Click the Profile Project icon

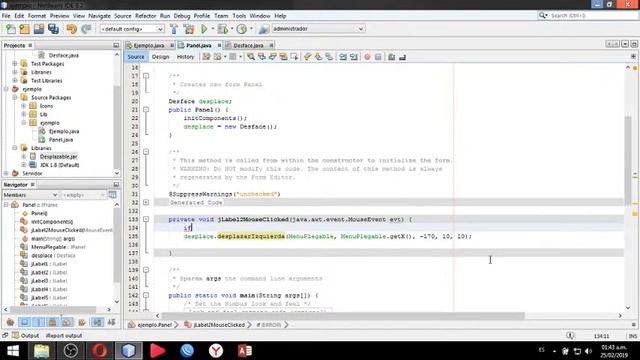click(242, 29)
